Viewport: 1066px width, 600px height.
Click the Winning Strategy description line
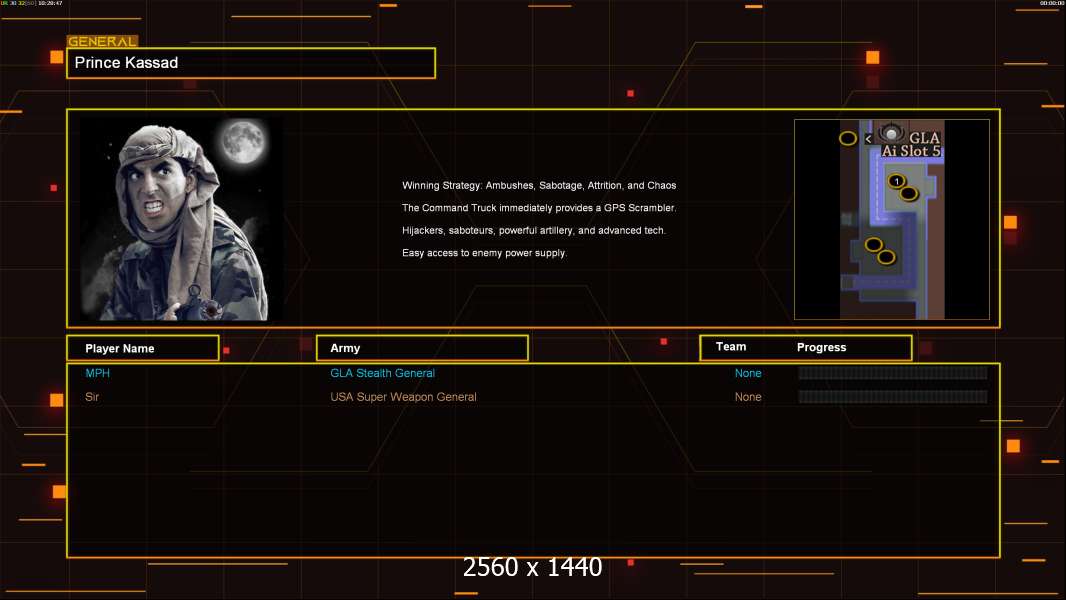[x=539, y=186]
